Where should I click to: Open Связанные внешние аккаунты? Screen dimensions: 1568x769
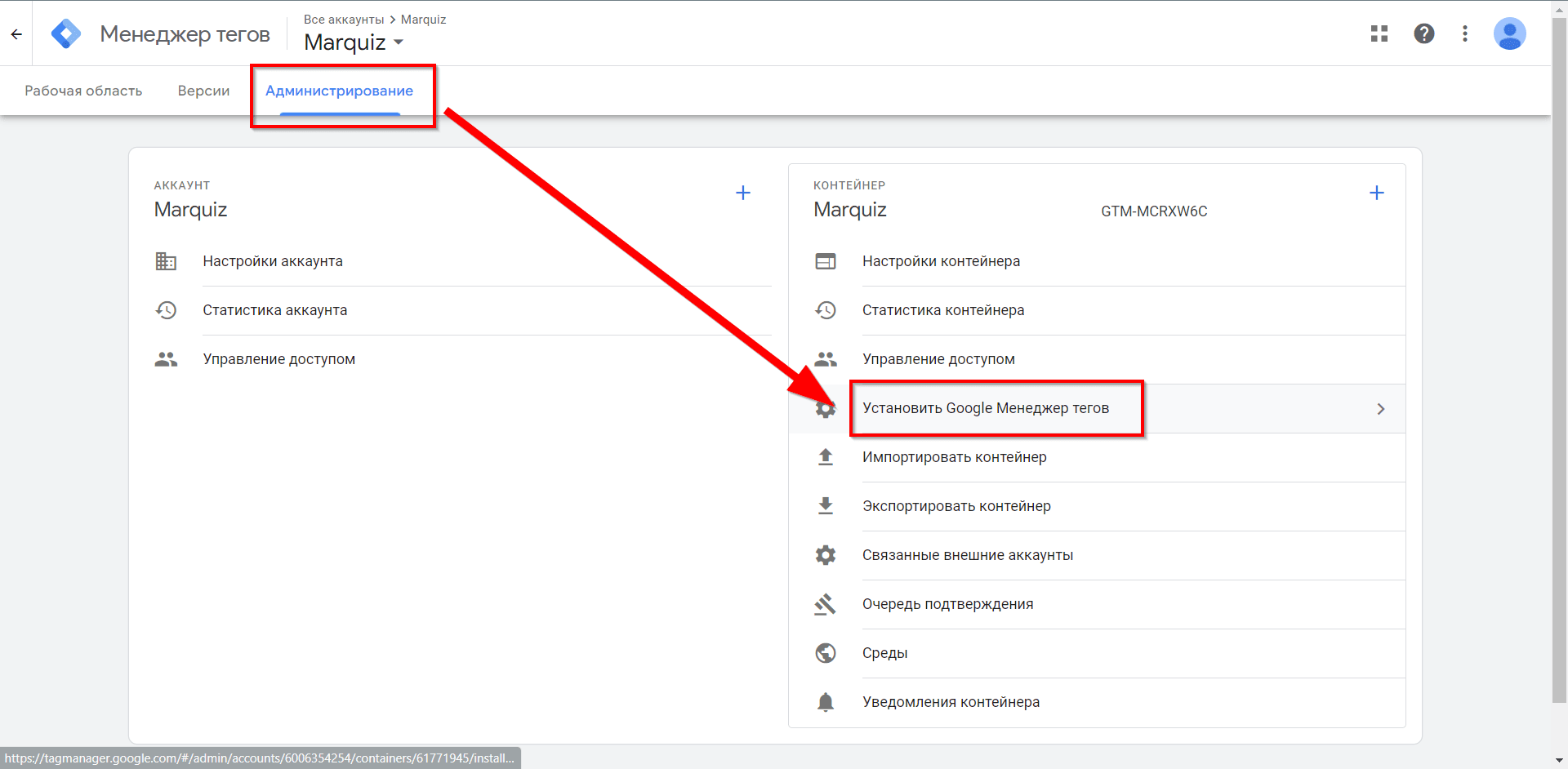pos(968,555)
